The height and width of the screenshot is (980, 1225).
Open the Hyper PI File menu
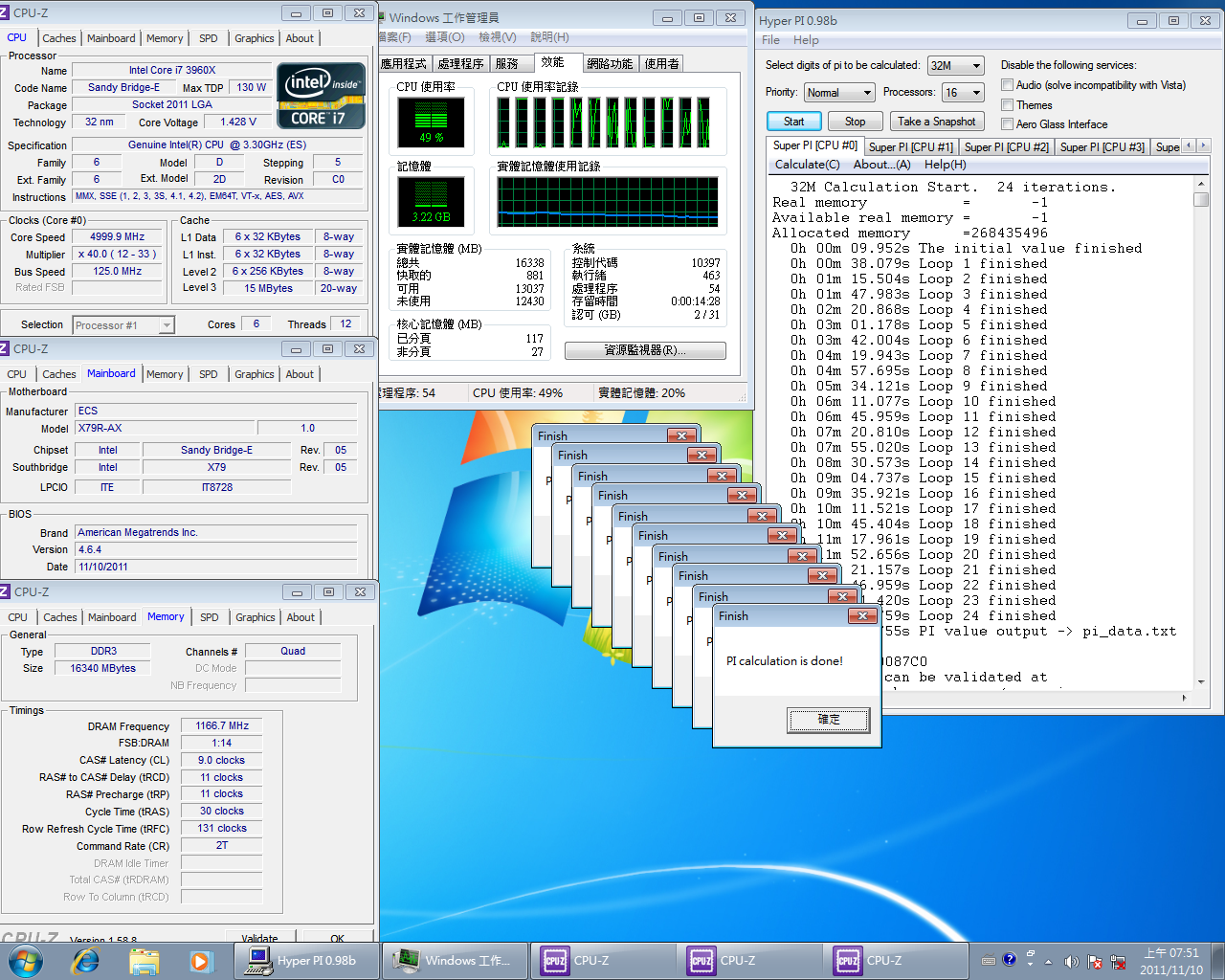pos(770,40)
